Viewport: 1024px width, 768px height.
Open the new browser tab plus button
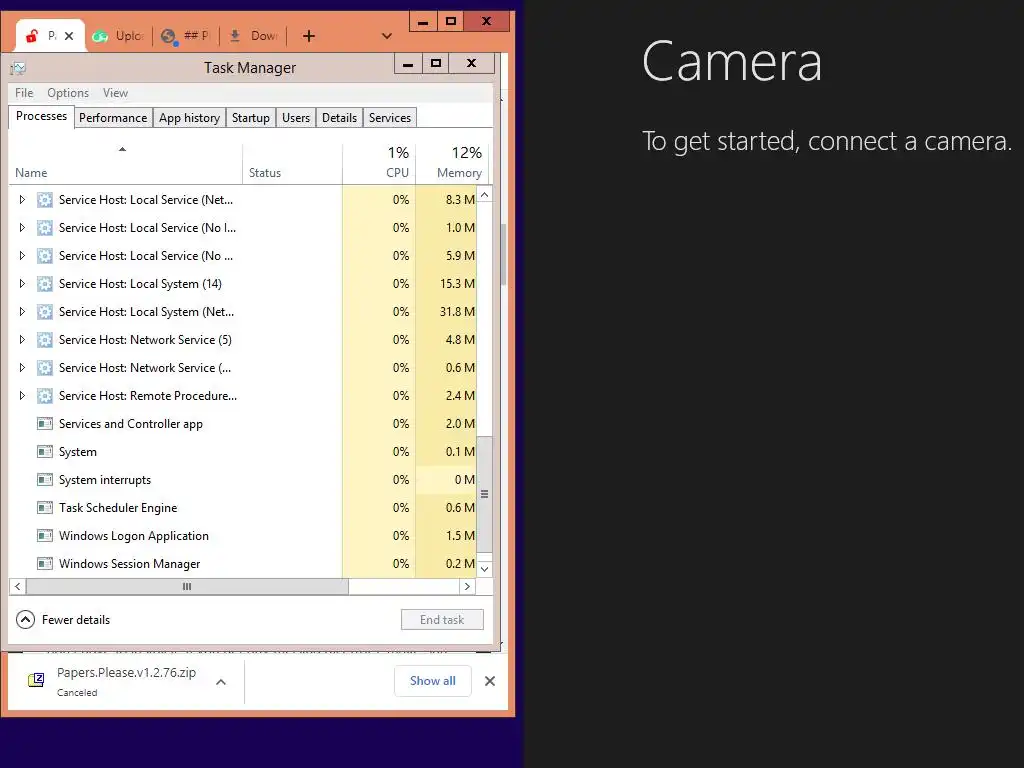(x=309, y=36)
